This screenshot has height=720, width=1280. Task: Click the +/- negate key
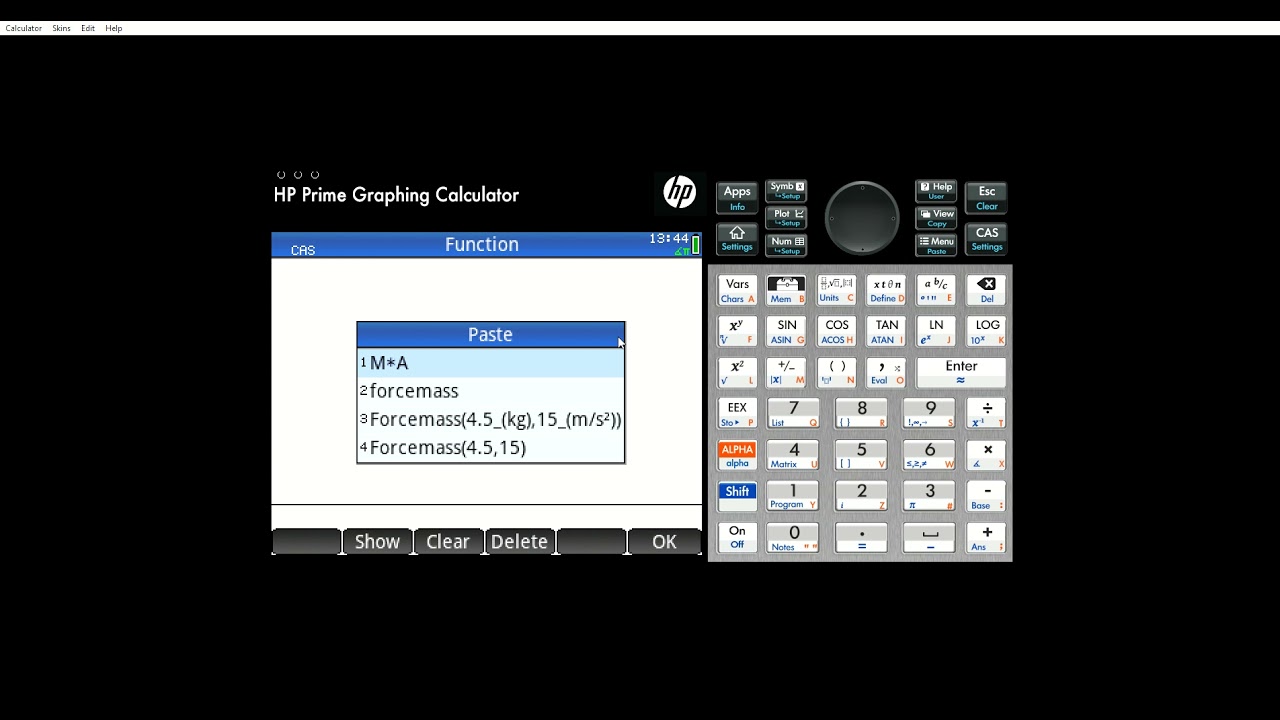786,372
